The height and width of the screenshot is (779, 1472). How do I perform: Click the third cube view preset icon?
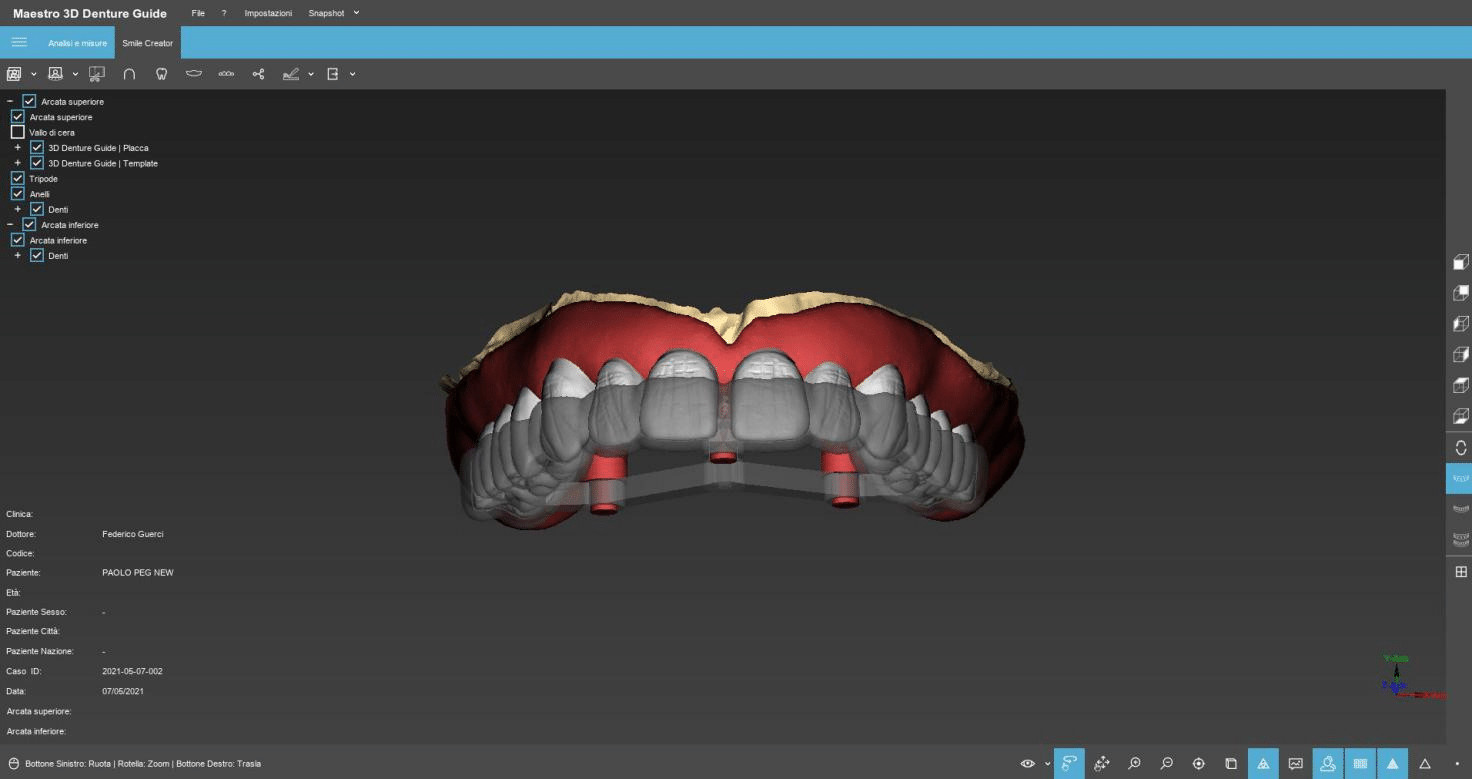pyautogui.click(x=1460, y=324)
